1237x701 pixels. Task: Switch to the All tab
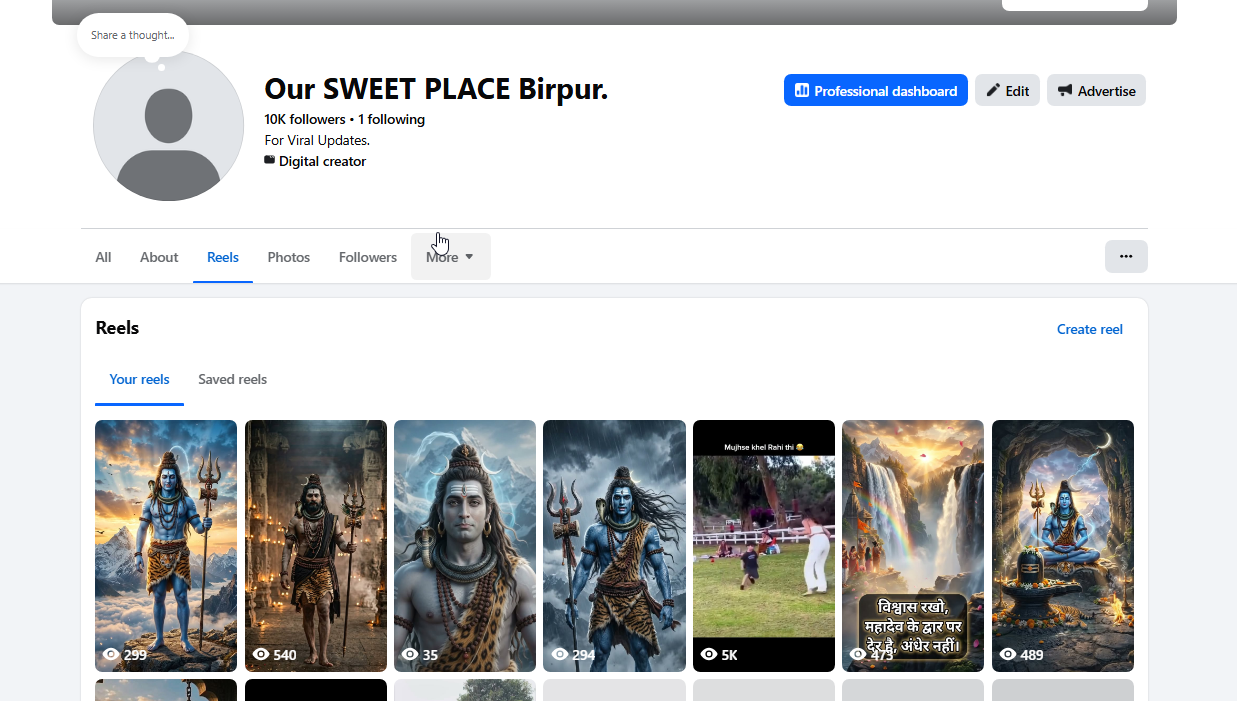click(103, 257)
